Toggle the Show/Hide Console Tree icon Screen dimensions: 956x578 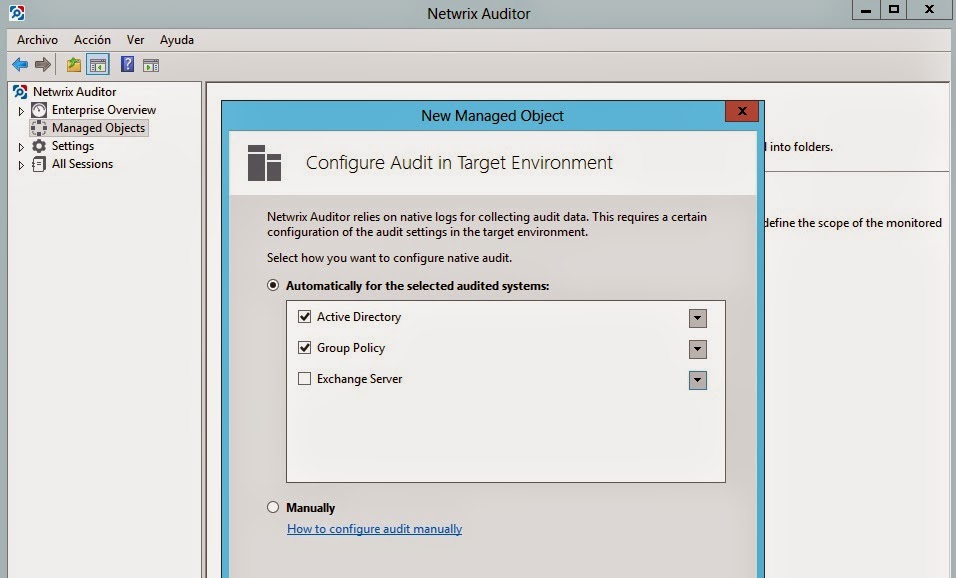97,65
